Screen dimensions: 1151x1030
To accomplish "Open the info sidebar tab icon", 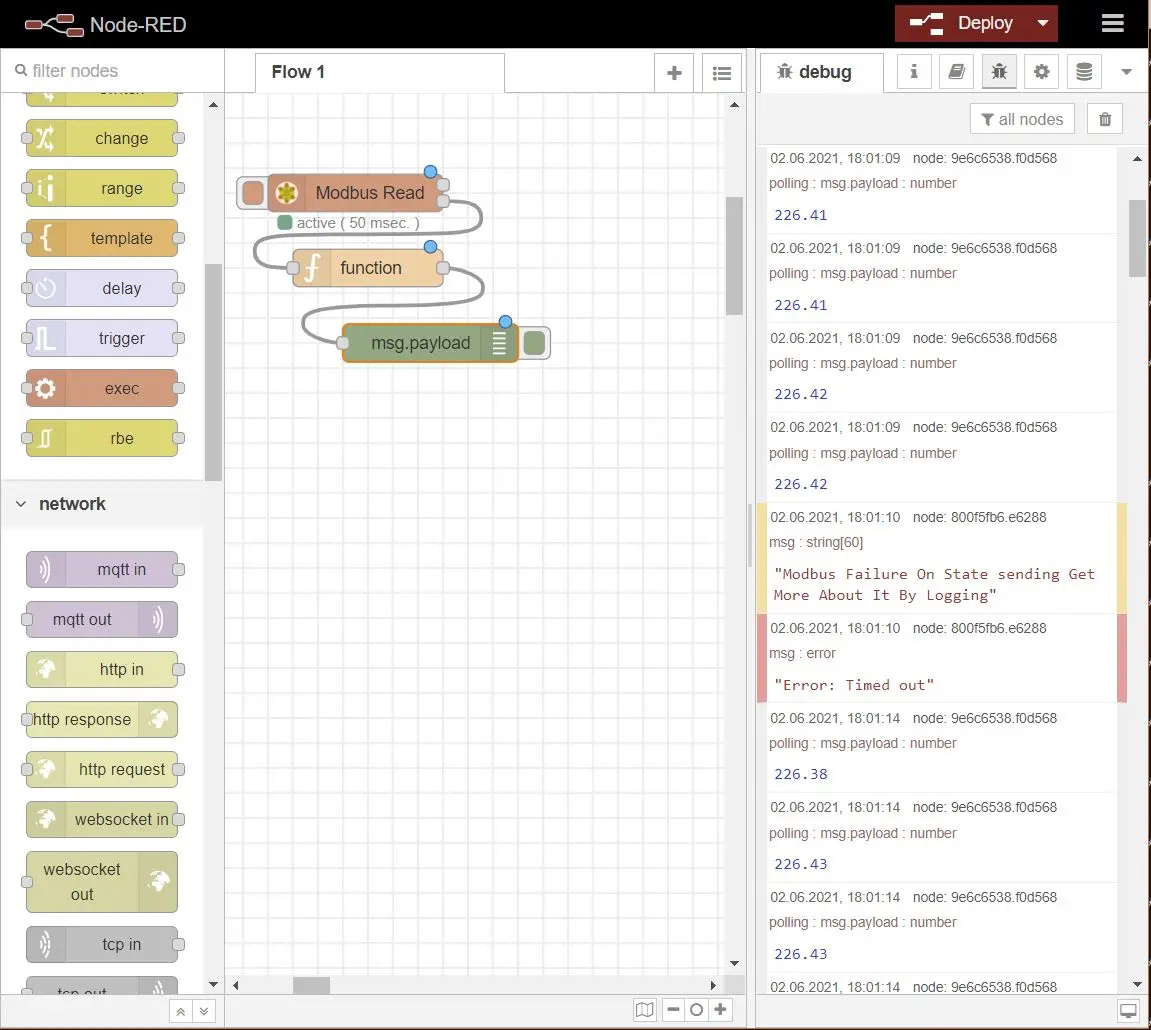I will pos(913,72).
